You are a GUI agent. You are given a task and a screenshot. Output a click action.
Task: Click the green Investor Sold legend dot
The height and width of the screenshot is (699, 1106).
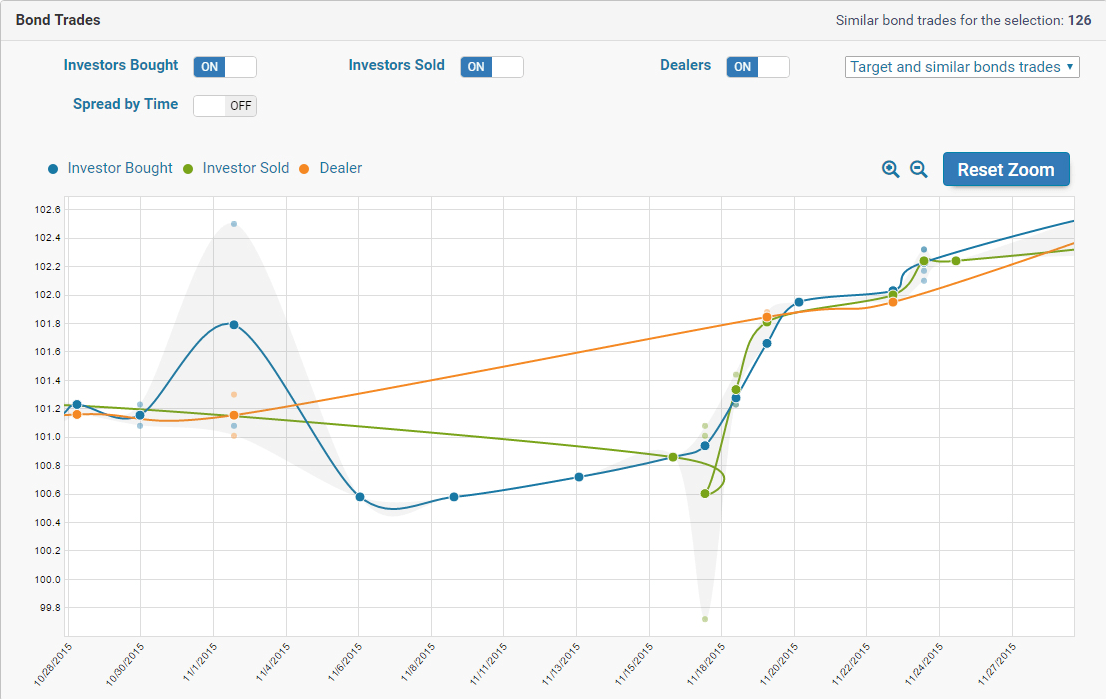(x=188, y=169)
